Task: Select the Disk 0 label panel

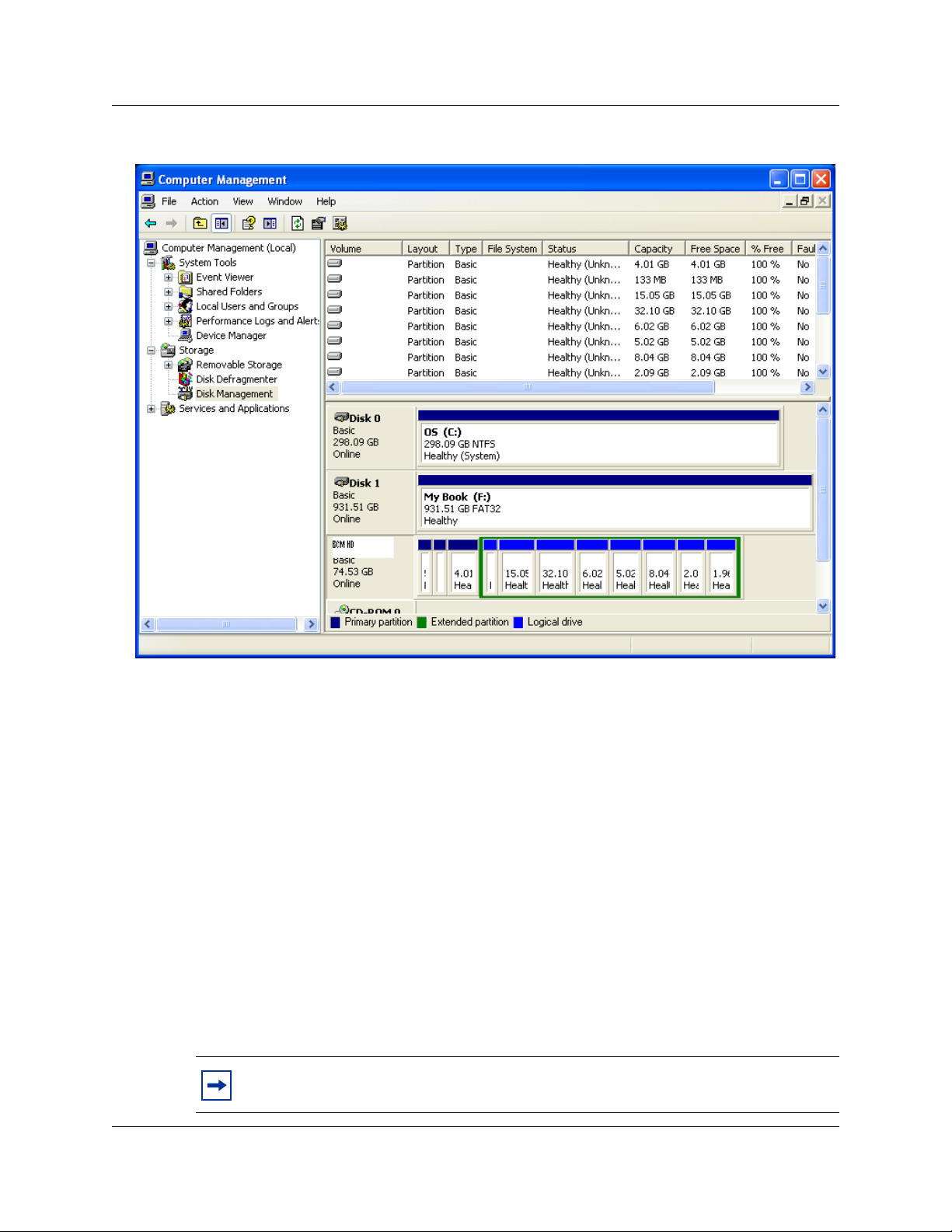Action: coord(371,437)
